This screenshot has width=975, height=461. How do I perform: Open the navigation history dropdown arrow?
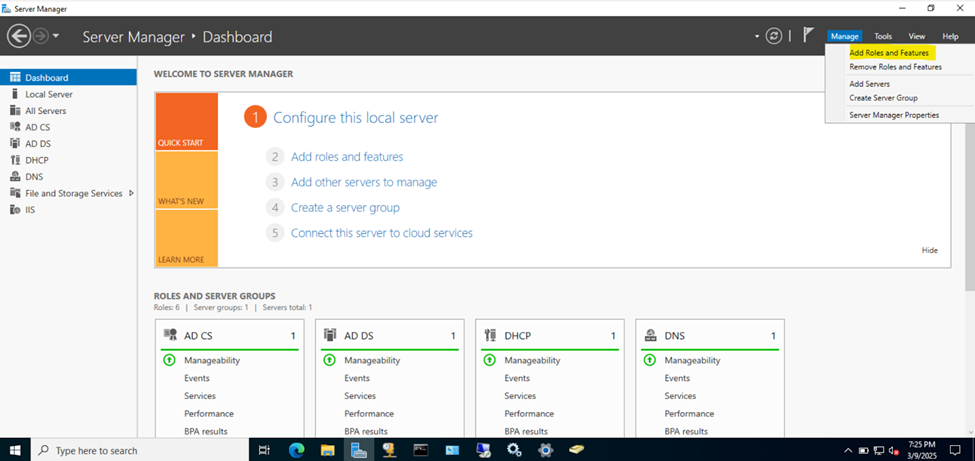56,37
